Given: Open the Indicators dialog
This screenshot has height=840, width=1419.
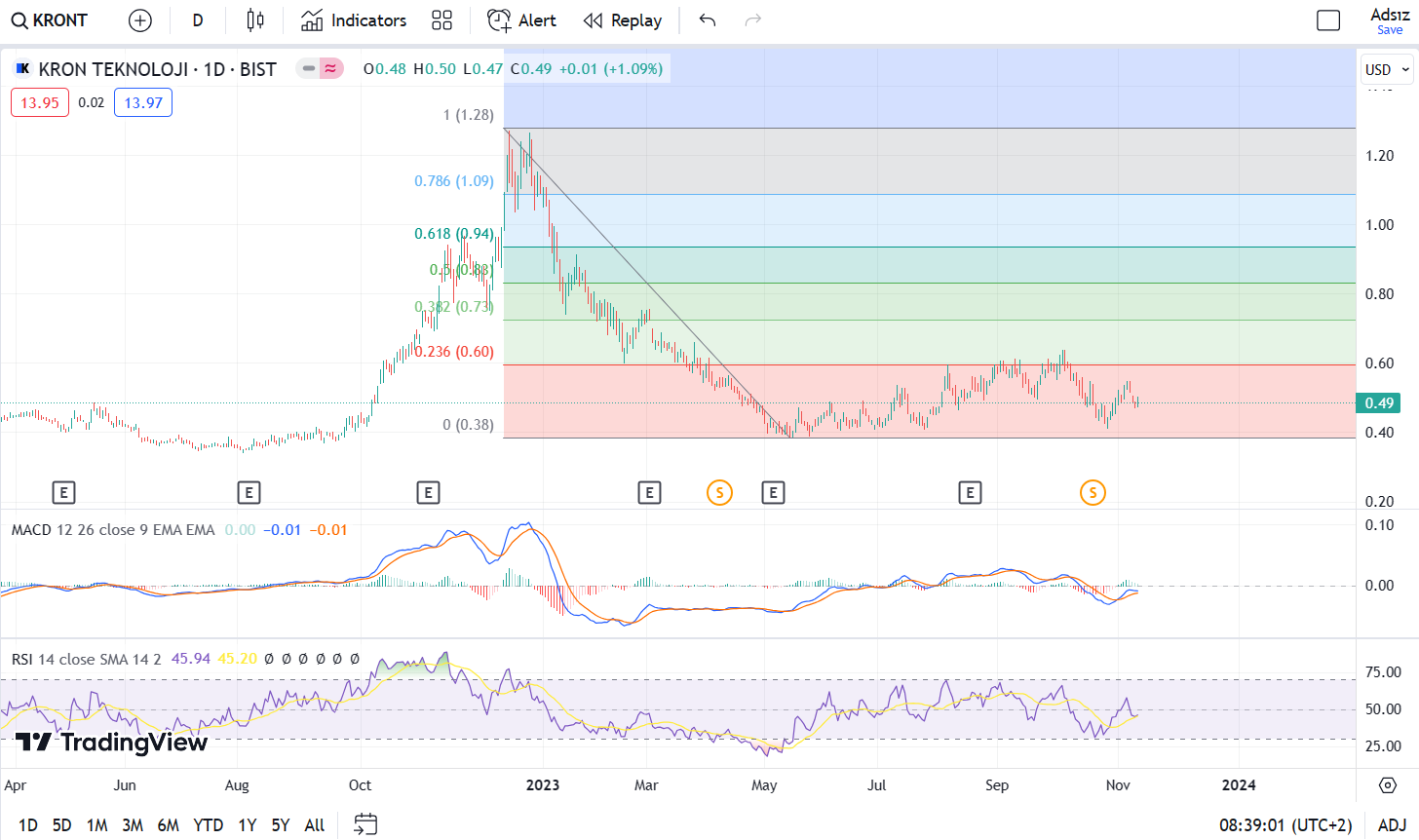Looking at the screenshot, I should pos(354,20).
